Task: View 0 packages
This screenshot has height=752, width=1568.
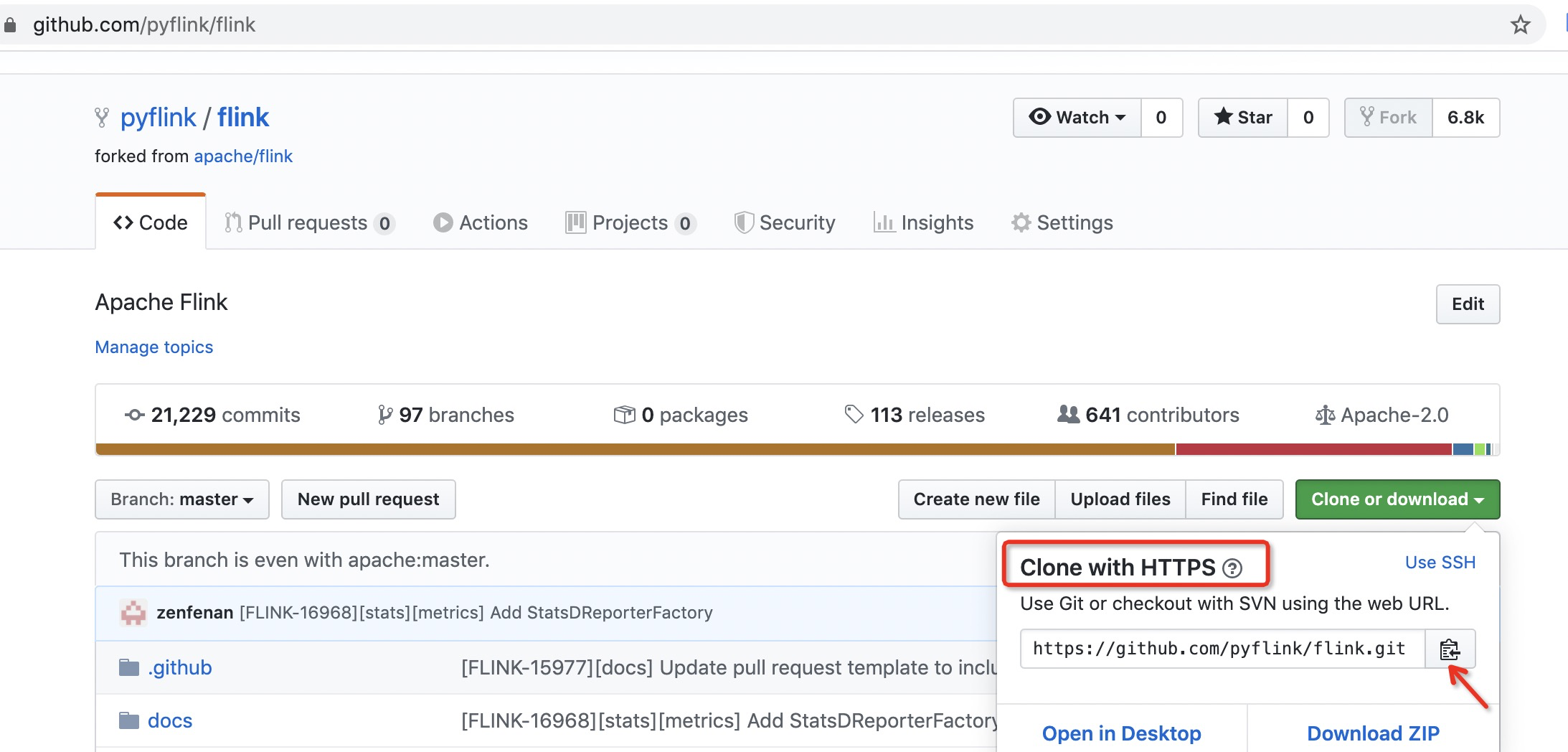Action: [x=681, y=415]
